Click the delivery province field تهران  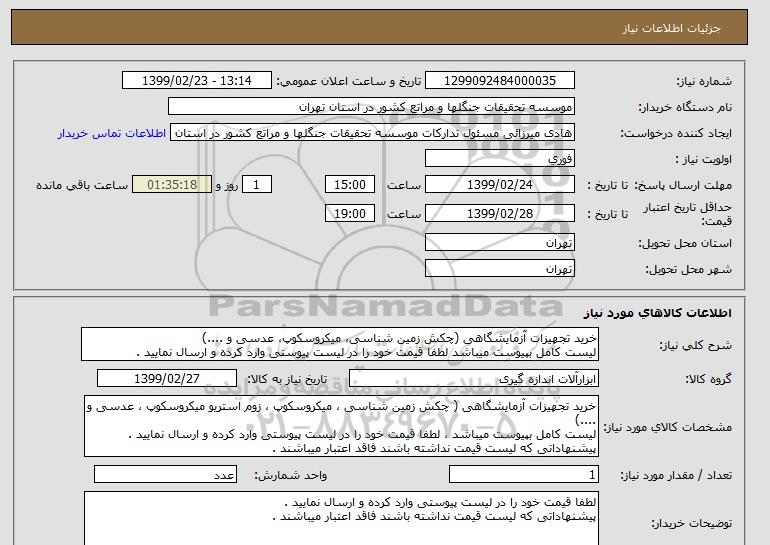500,243
